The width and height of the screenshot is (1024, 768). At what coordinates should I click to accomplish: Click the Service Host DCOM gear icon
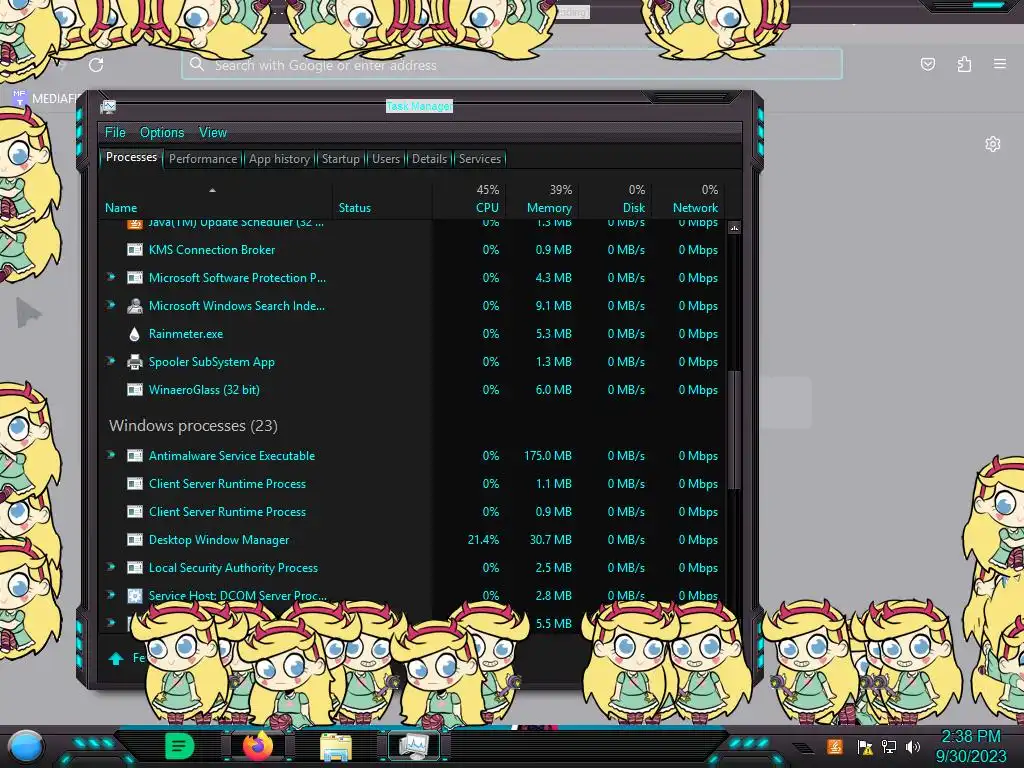[x=135, y=595]
